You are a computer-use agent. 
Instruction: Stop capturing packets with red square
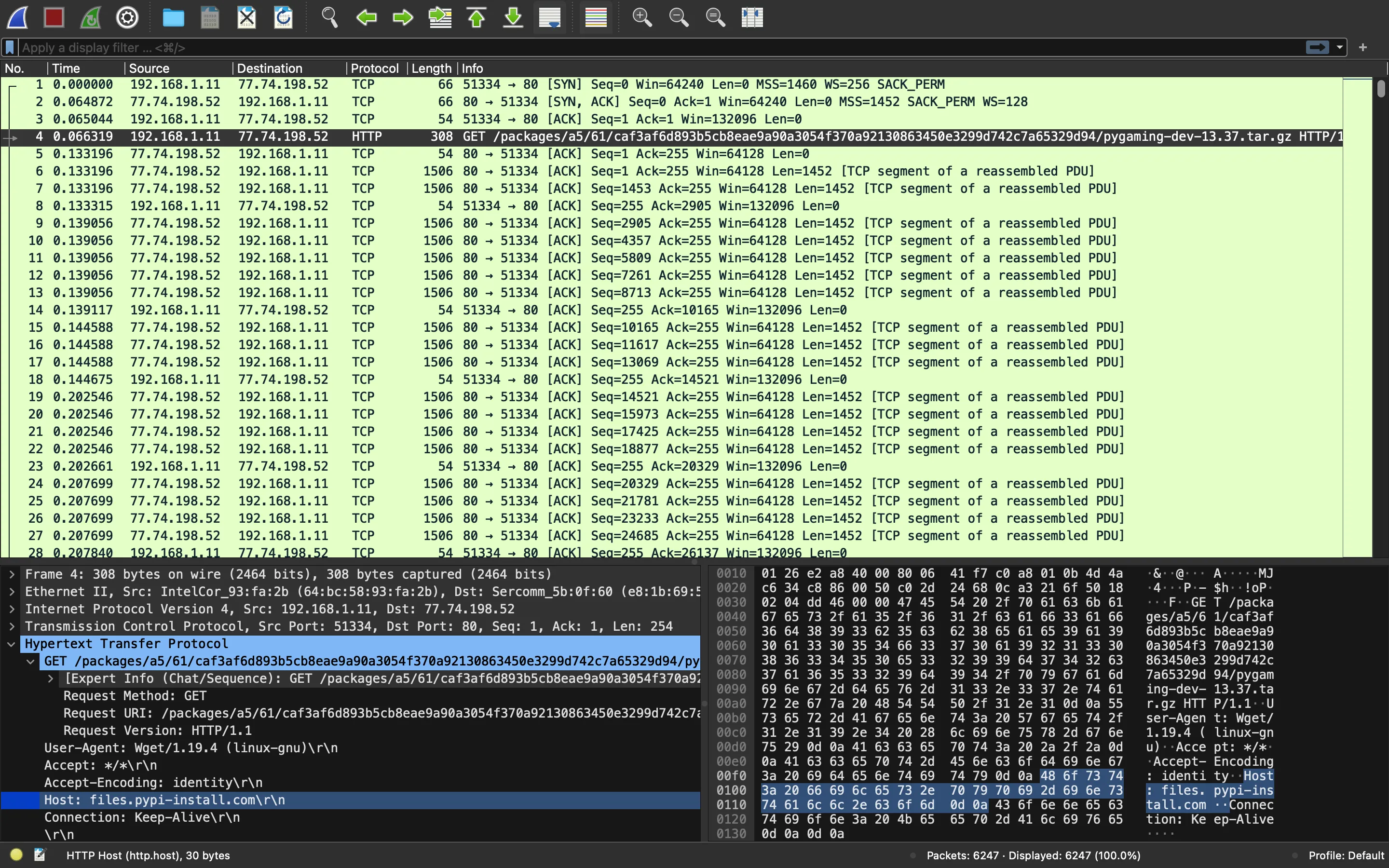point(54,17)
